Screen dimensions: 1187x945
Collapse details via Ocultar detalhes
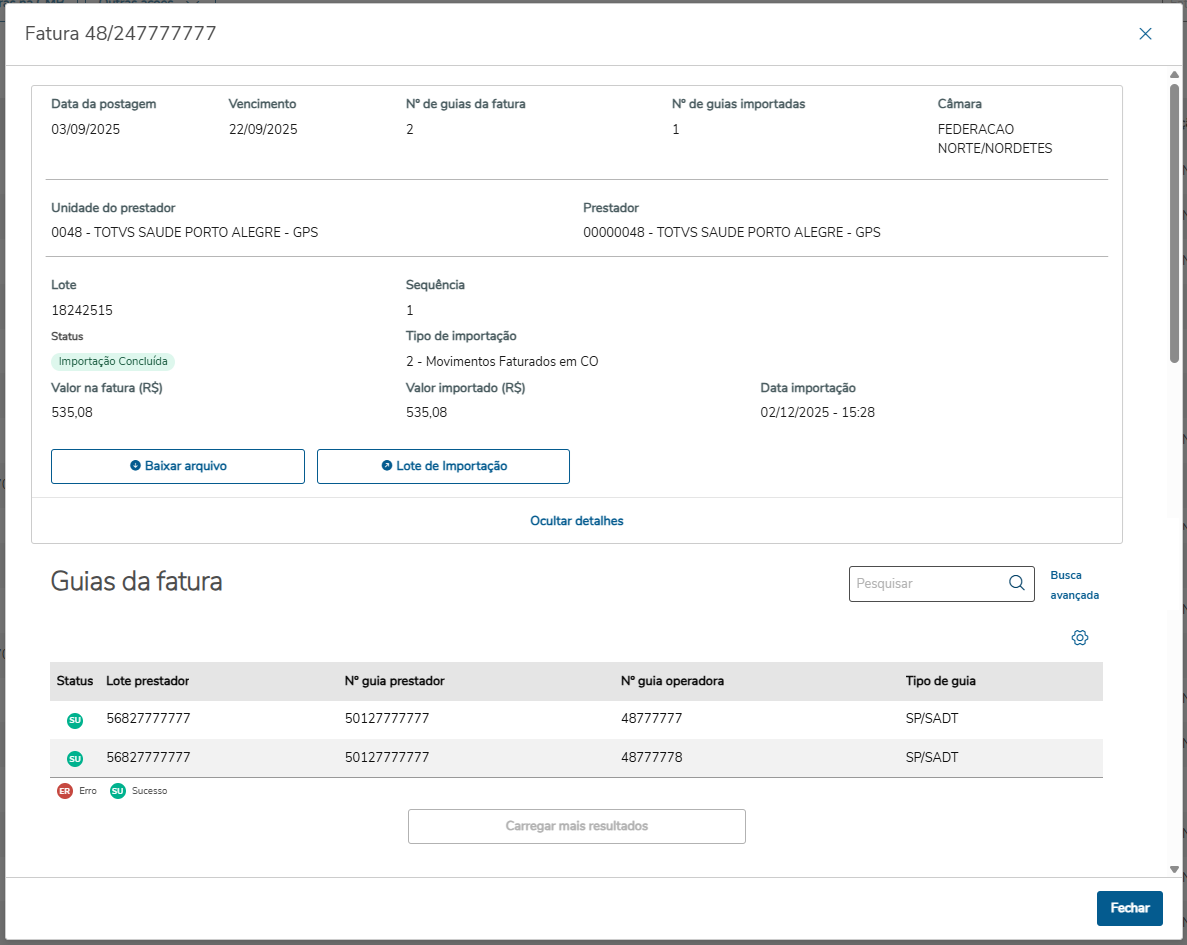coord(577,521)
